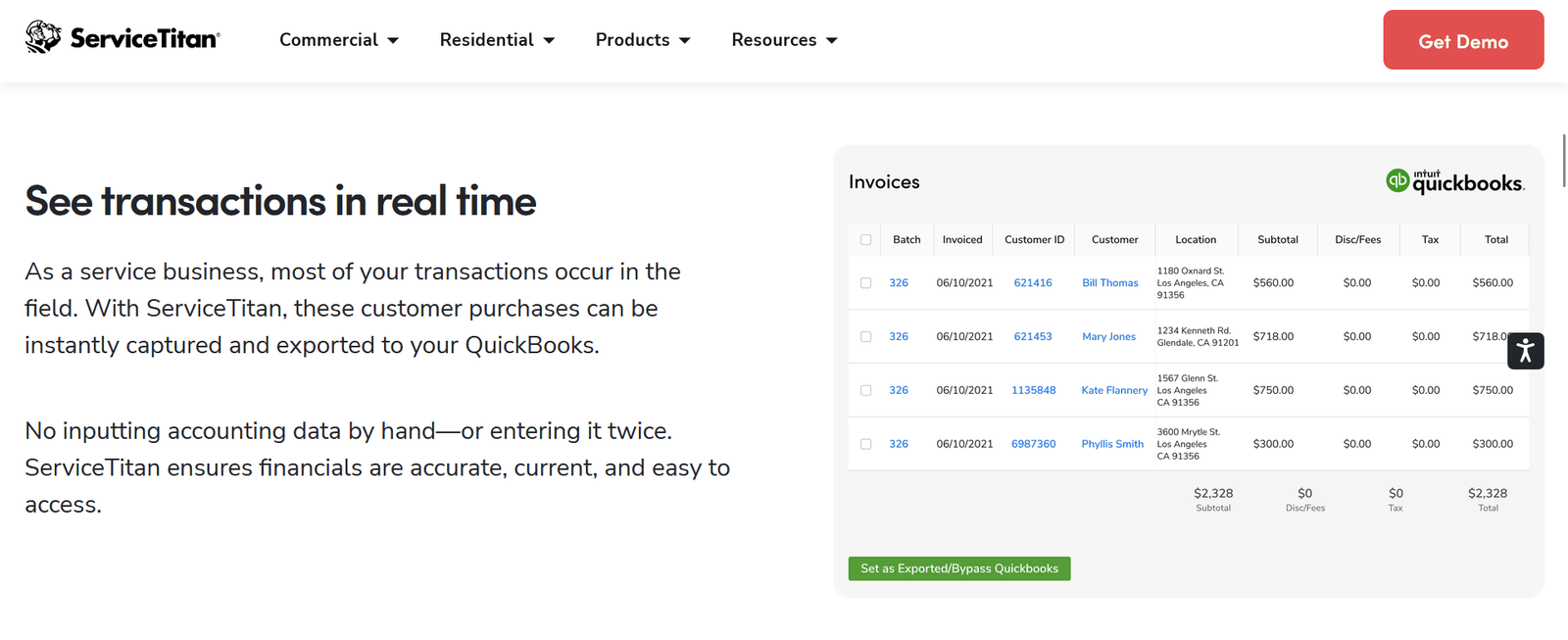This screenshot has height=640, width=1568.
Task: Open the accessibility widget icon
Action: [x=1525, y=351]
